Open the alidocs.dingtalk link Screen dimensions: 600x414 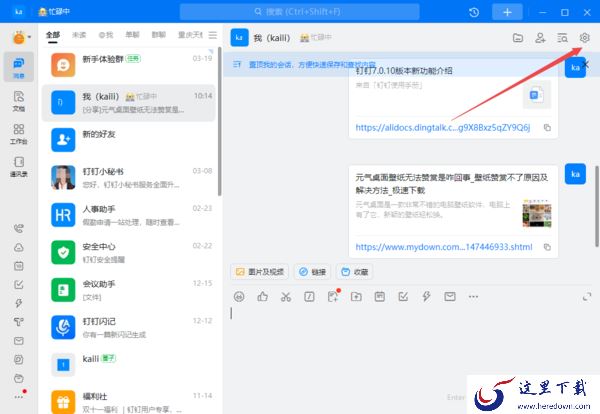pos(443,128)
